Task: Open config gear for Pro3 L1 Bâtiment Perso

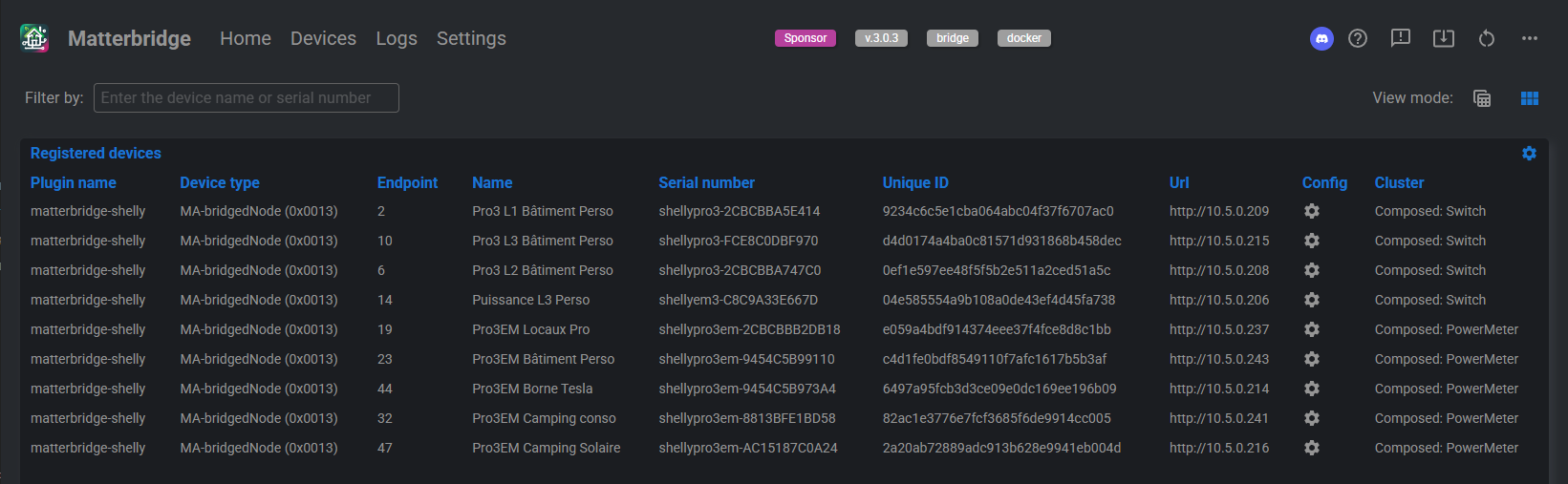Action: tap(1312, 211)
